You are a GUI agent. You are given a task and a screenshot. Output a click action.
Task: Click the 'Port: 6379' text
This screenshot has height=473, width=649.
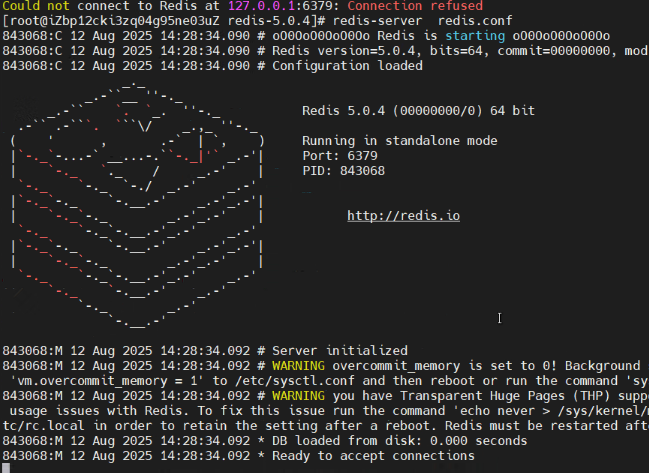(340, 156)
